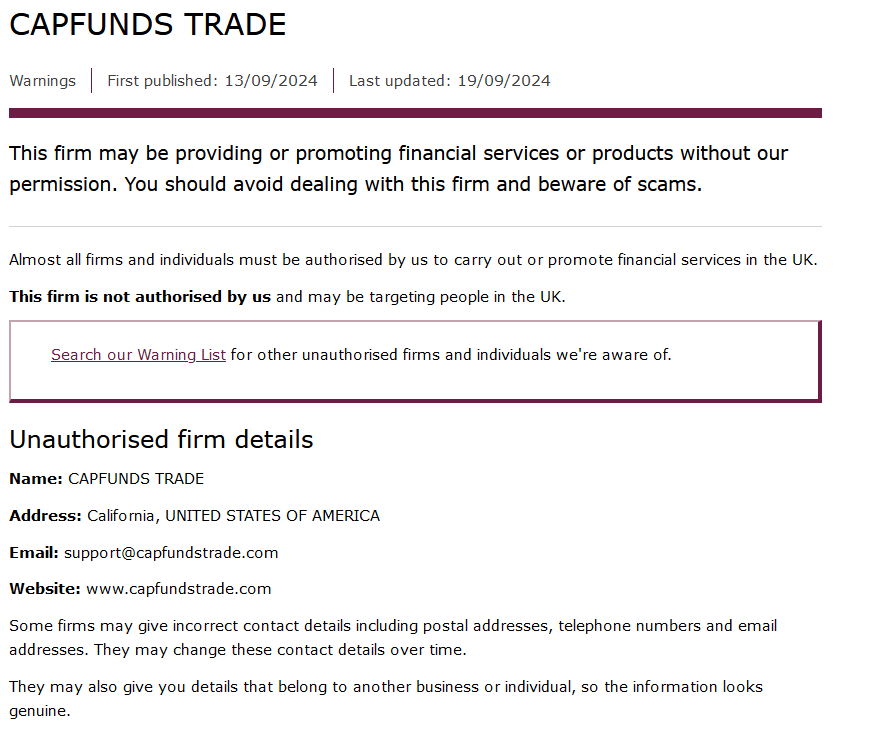Image resolution: width=879 pixels, height=743 pixels.
Task: Click the Unauthorised firm details heading
Action: (161, 439)
